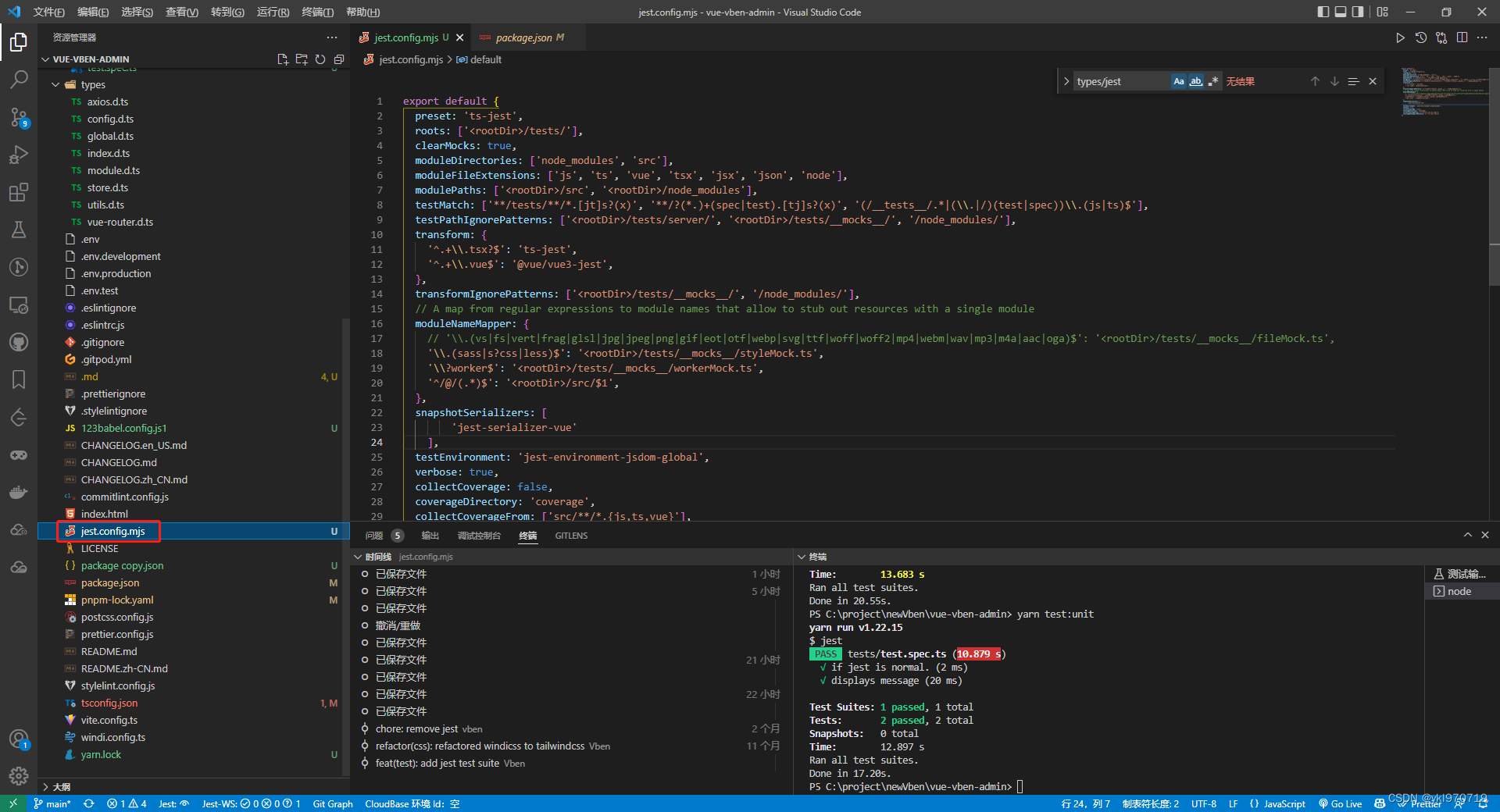The height and width of the screenshot is (812, 1500).
Task: Run the active file via play icon
Action: point(1400,37)
